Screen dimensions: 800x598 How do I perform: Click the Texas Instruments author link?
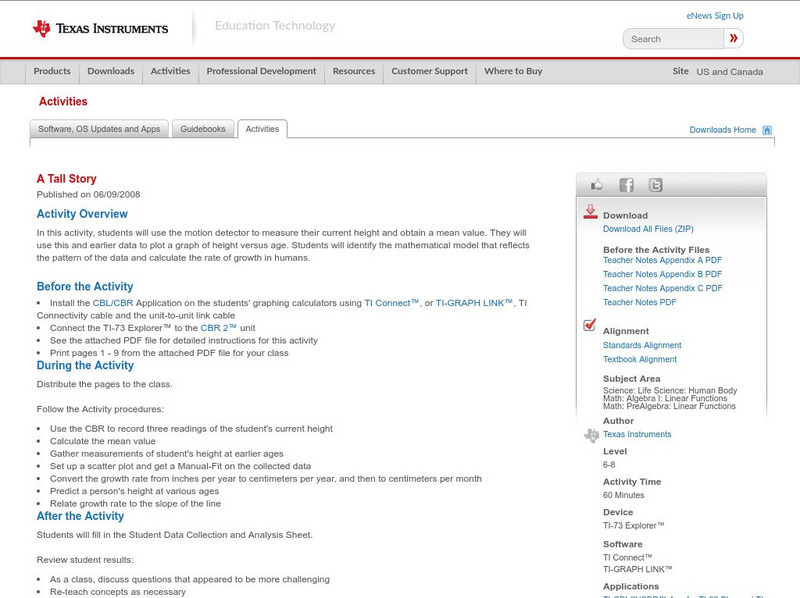coord(637,434)
